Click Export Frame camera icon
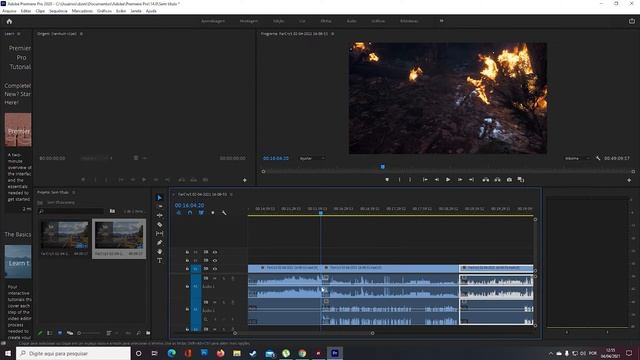 click(x=509, y=180)
